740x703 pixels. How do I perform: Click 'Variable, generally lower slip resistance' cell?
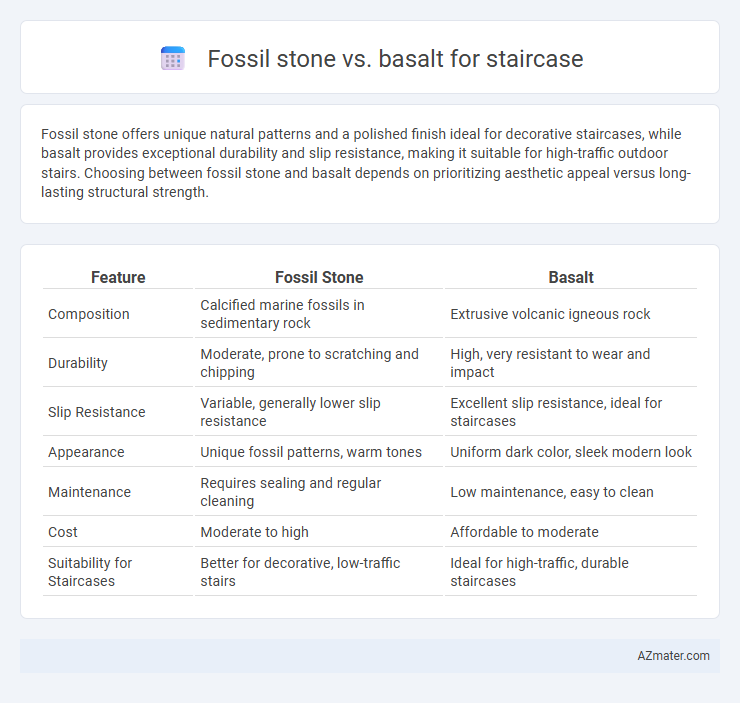click(x=319, y=412)
